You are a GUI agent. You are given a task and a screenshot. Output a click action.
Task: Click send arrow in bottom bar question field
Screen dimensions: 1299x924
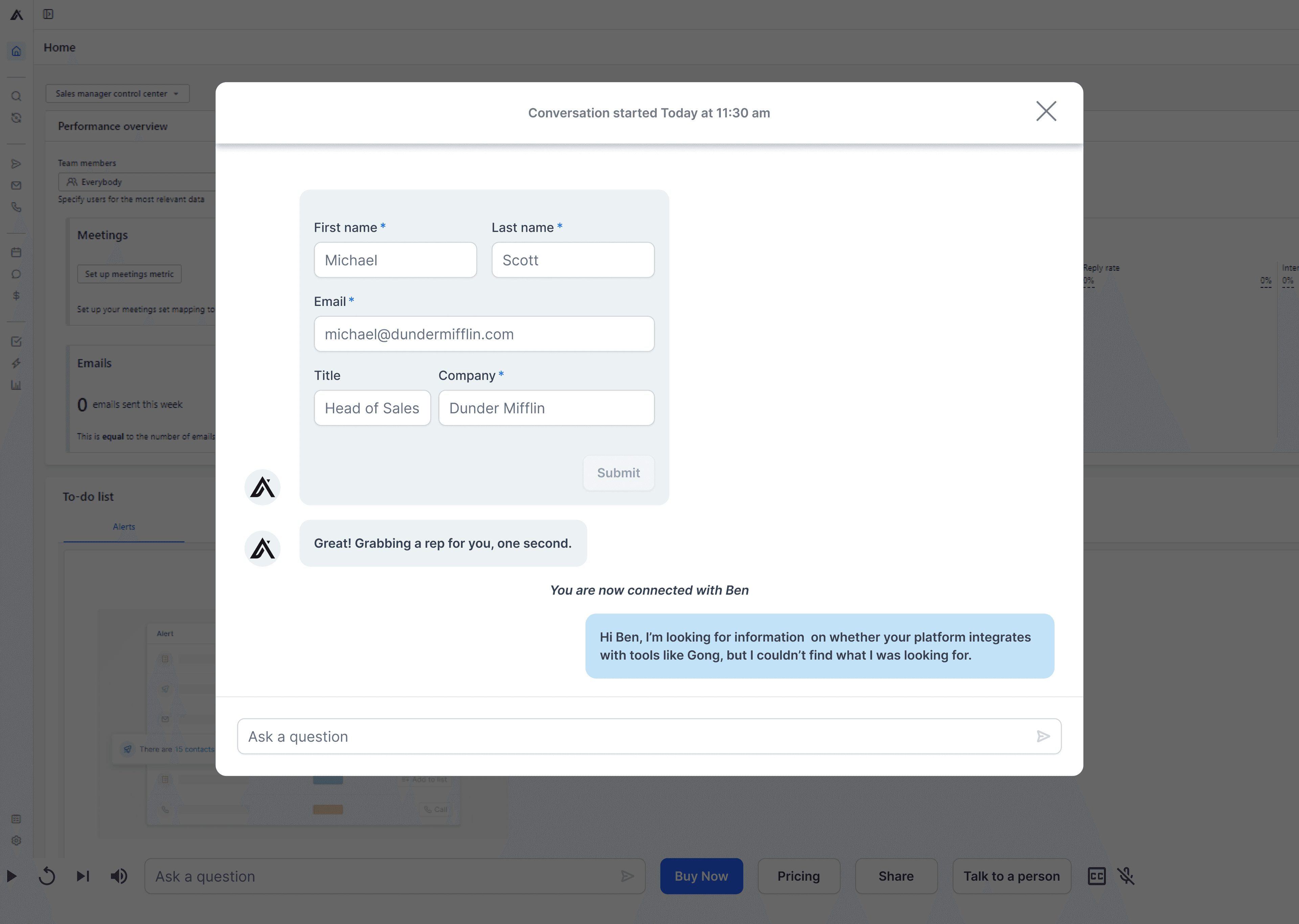(x=627, y=876)
